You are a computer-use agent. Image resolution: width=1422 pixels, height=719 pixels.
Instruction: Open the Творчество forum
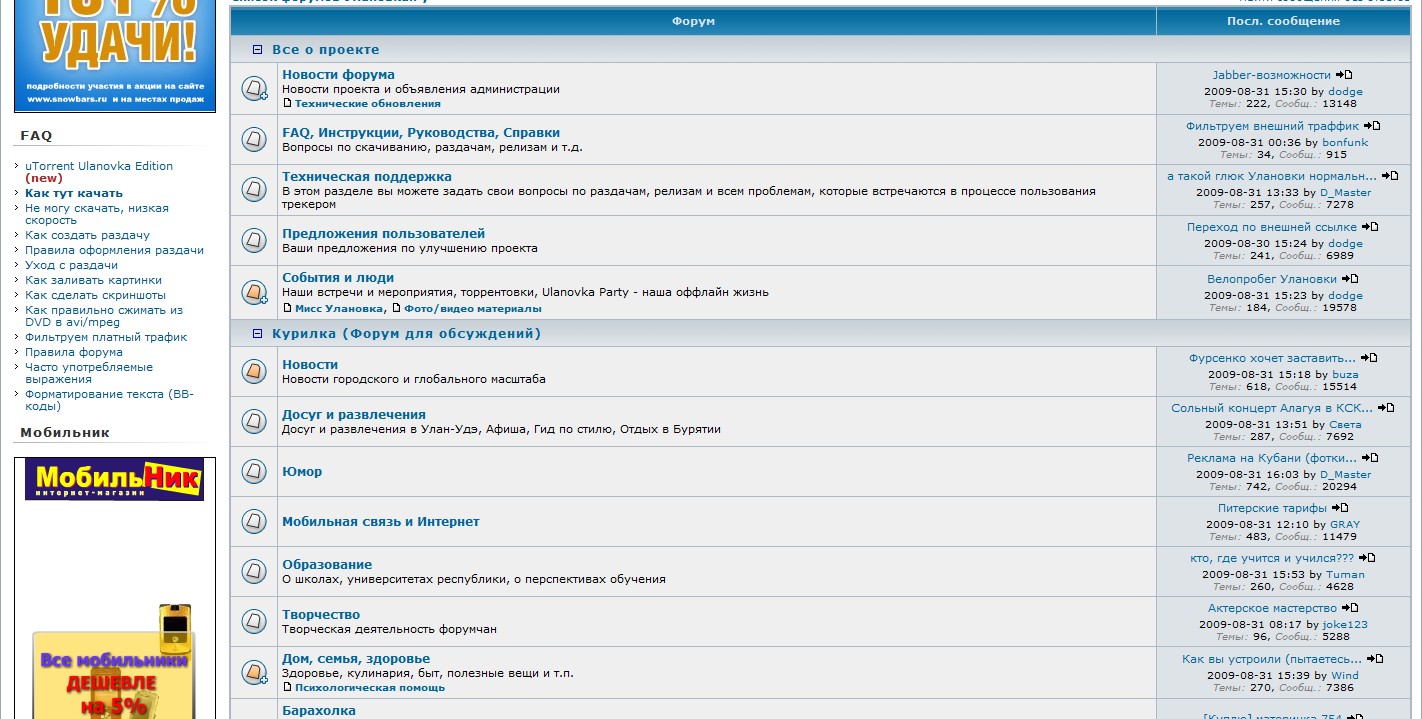click(321, 615)
